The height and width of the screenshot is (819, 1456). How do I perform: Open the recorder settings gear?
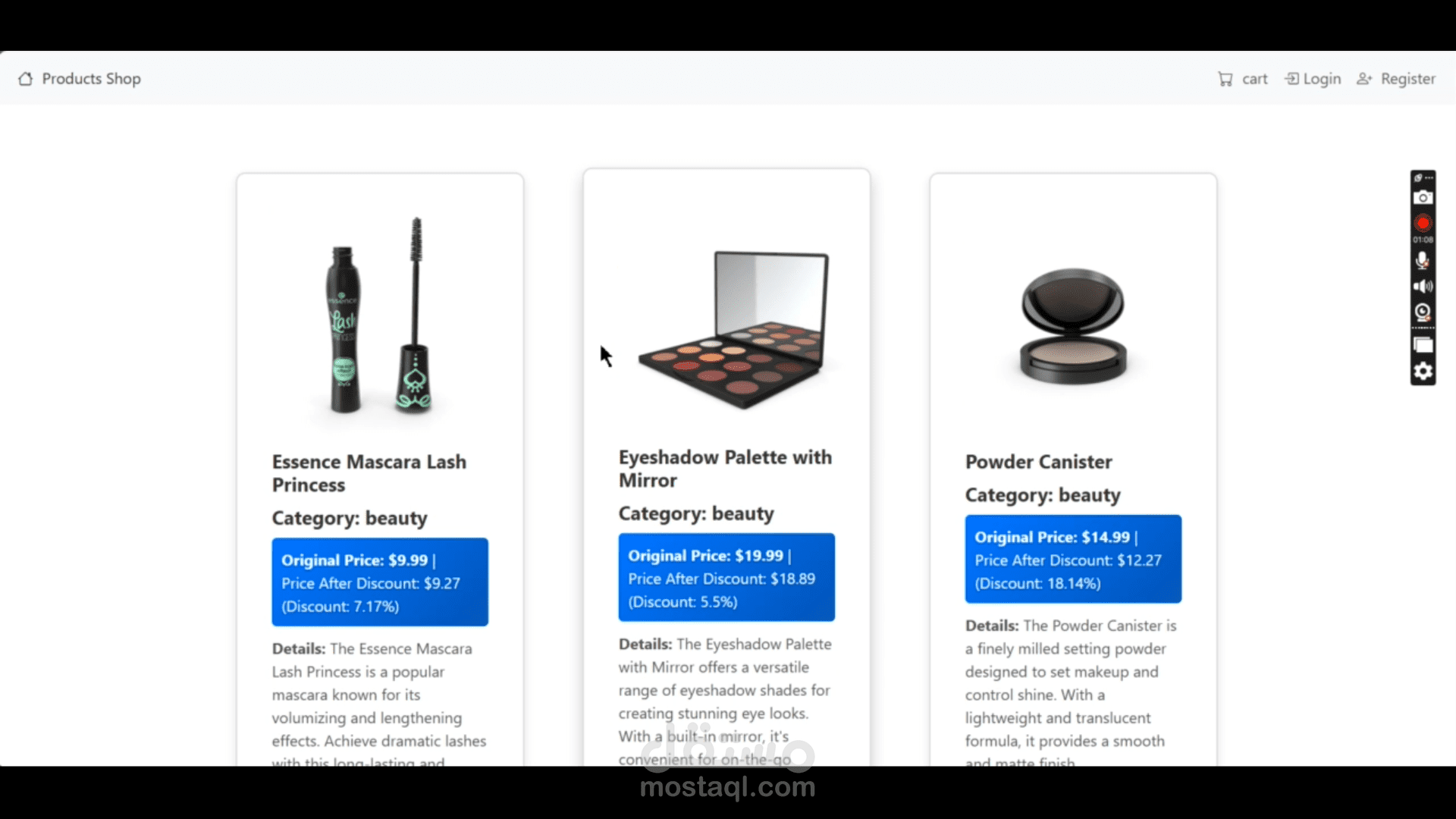click(x=1423, y=371)
